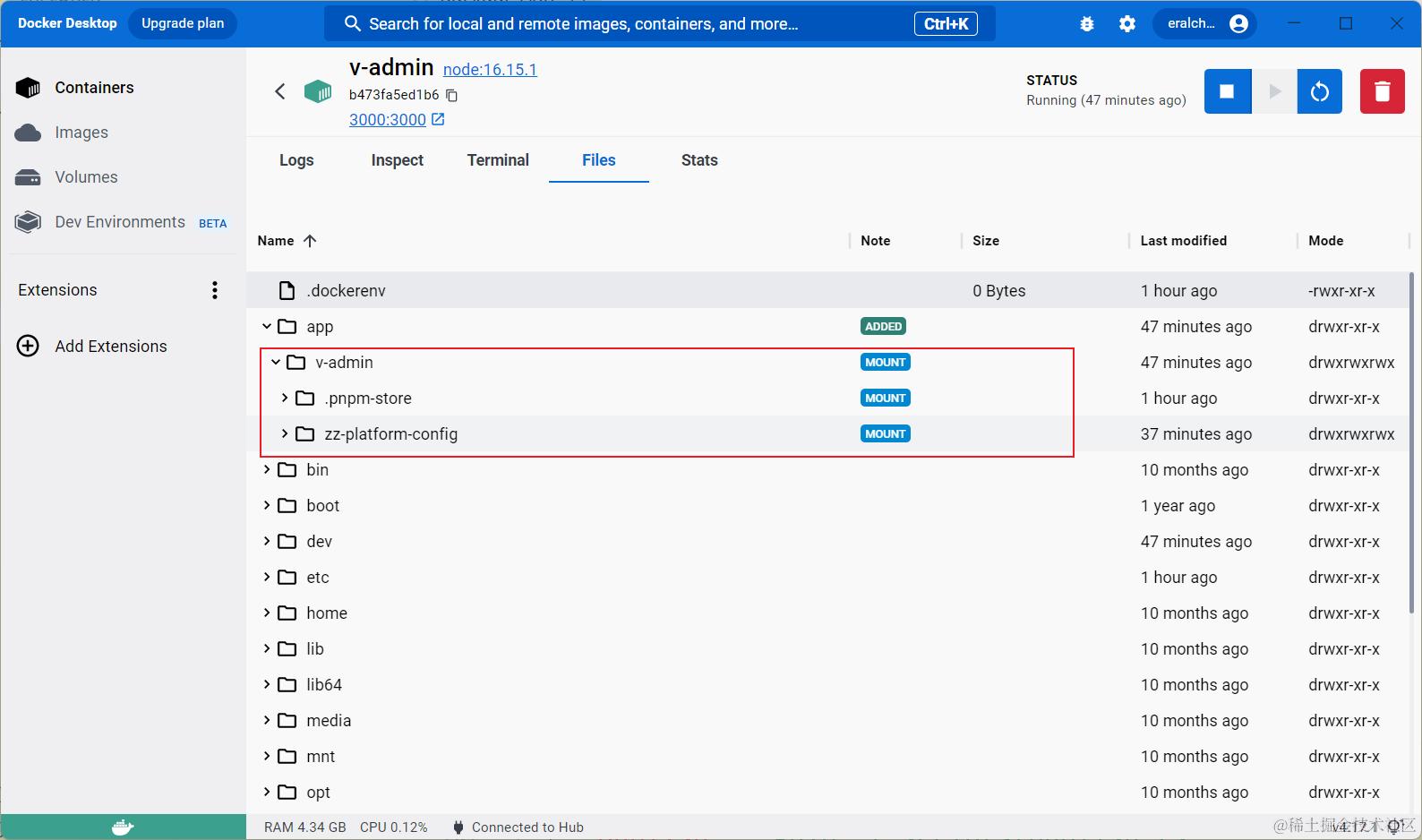
Task: Open Images in the sidebar
Action: (x=81, y=133)
